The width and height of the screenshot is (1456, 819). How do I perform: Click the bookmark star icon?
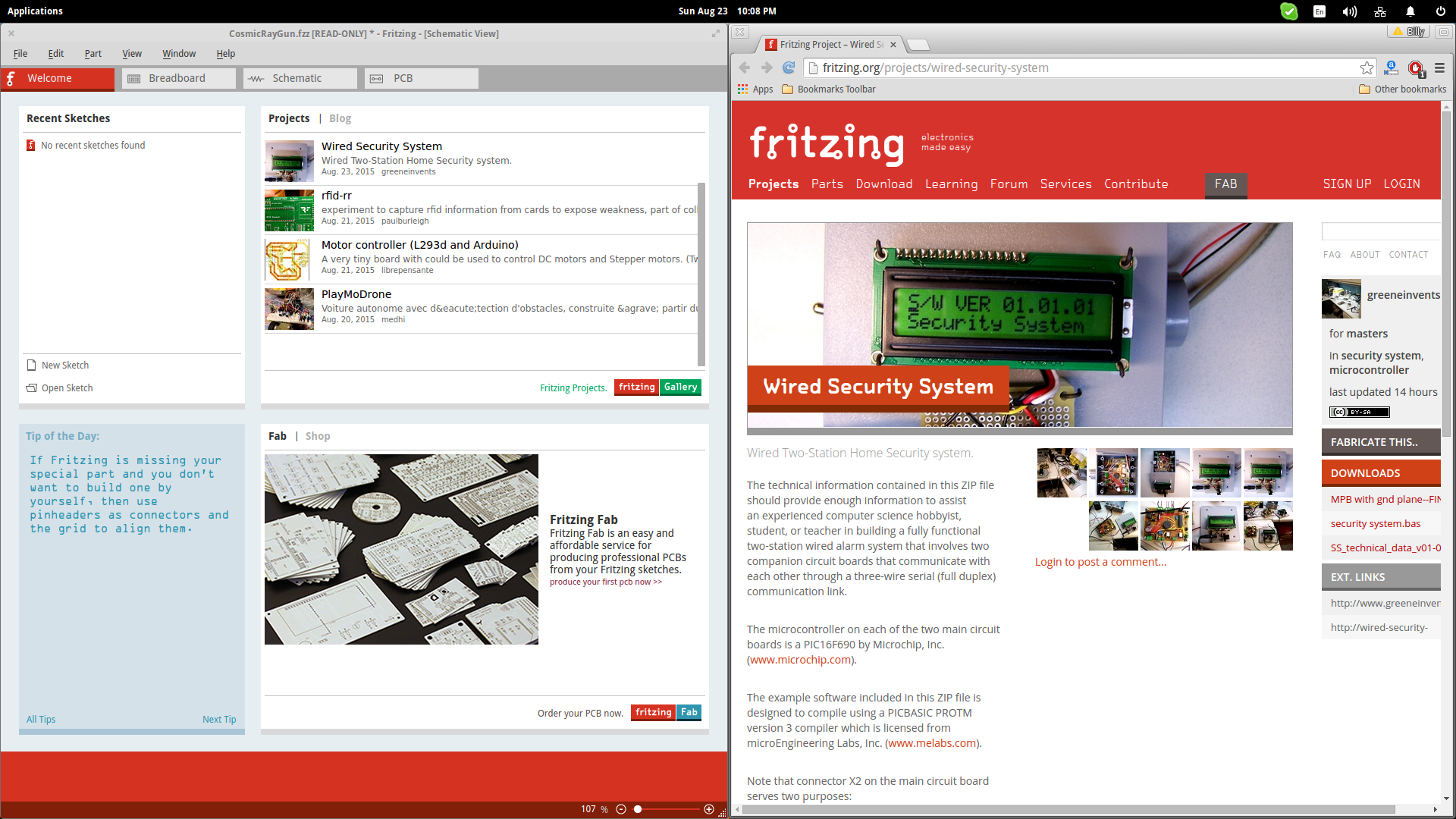point(1367,67)
